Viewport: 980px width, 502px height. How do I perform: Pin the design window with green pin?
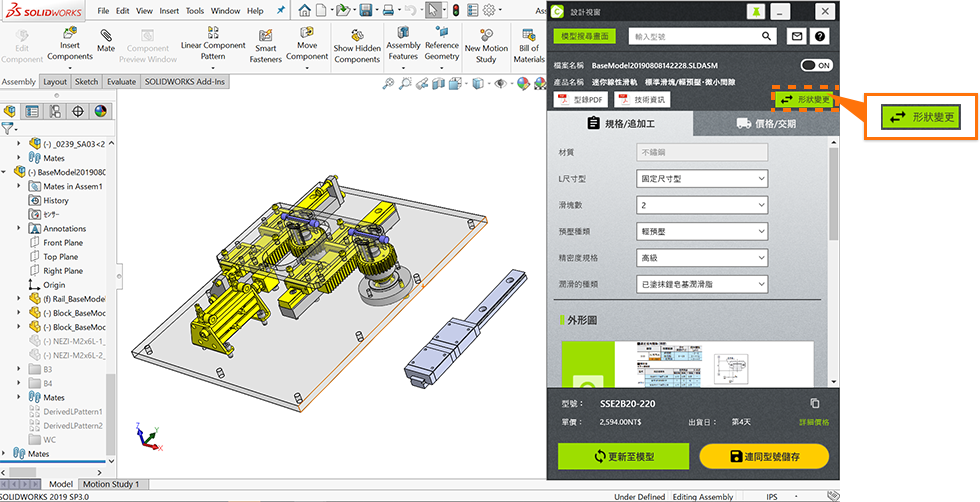(756, 11)
